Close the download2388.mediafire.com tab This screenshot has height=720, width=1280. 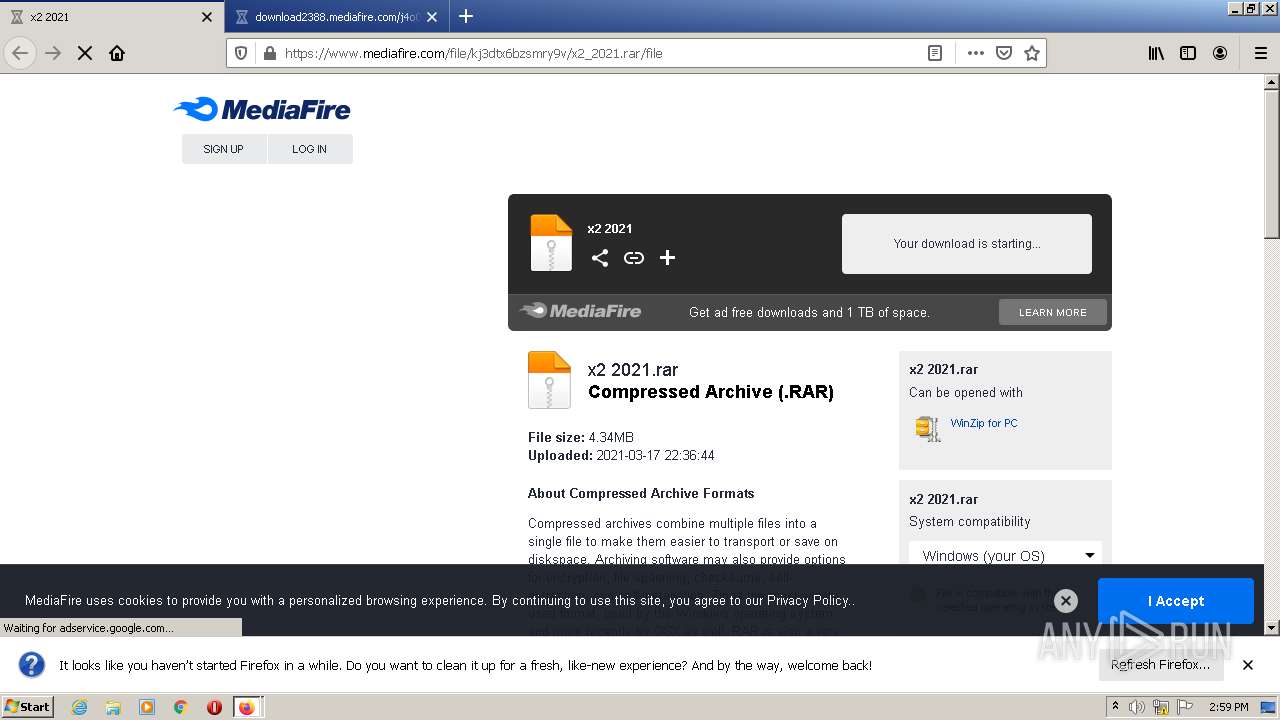(x=432, y=17)
